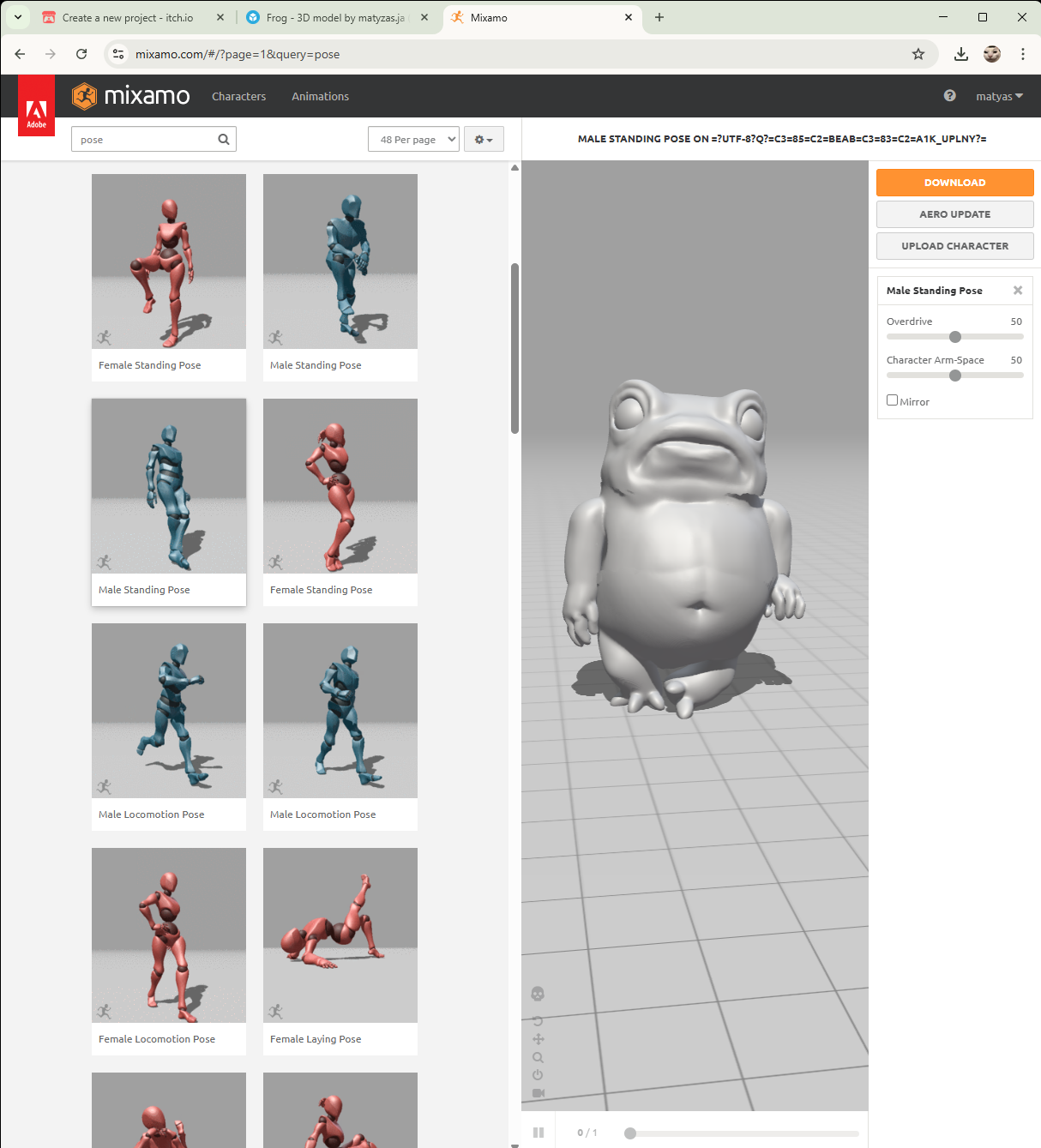Image resolution: width=1041 pixels, height=1148 pixels.
Task: Open a new browser tab
Action: [x=659, y=17]
